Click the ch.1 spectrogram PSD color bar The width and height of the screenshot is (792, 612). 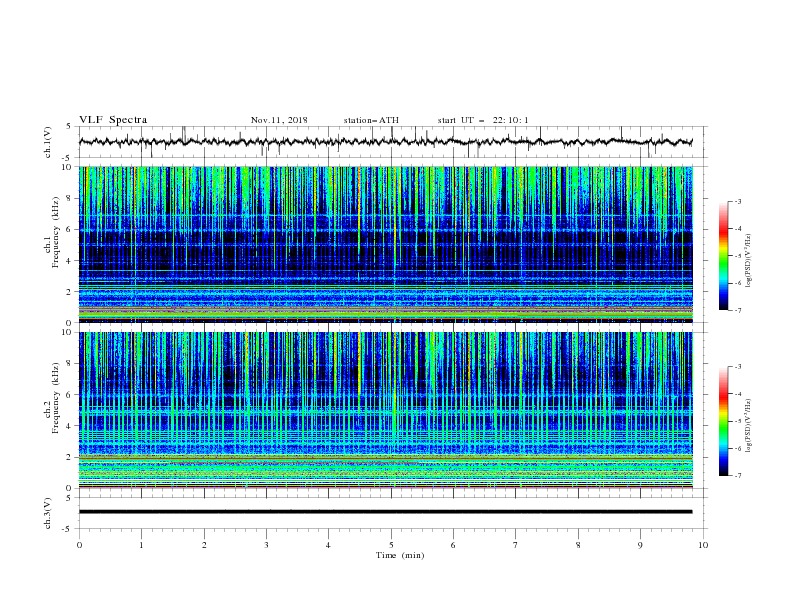(723, 255)
